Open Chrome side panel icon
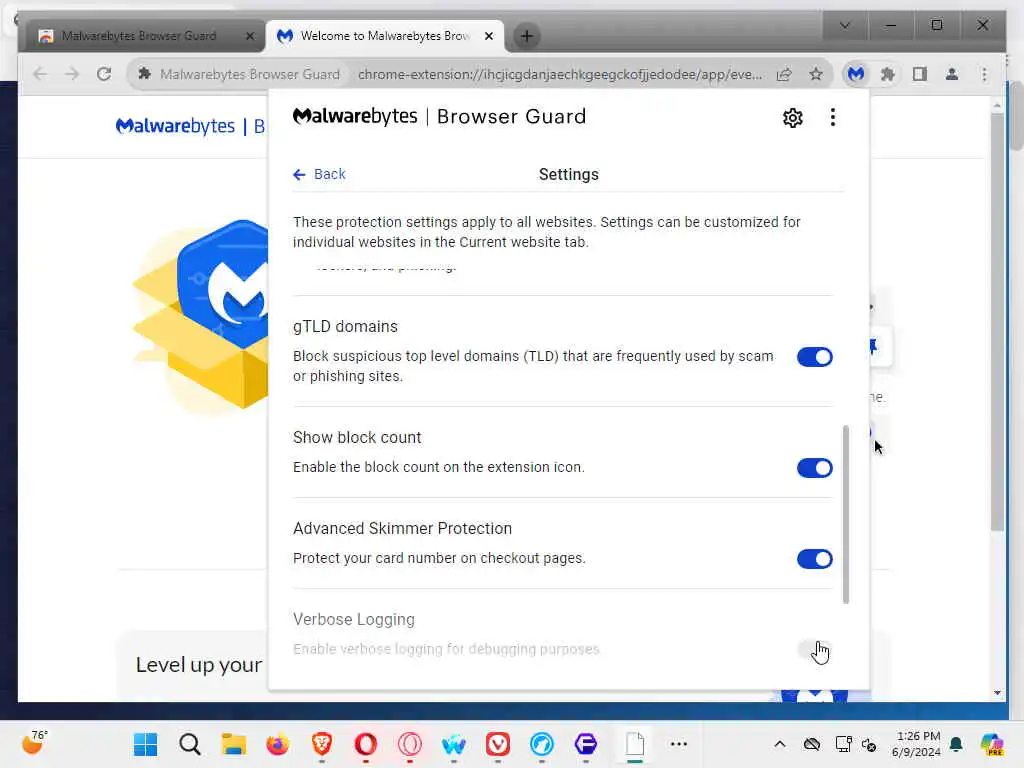The image size is (1024, 768). (x=920, y=74)
